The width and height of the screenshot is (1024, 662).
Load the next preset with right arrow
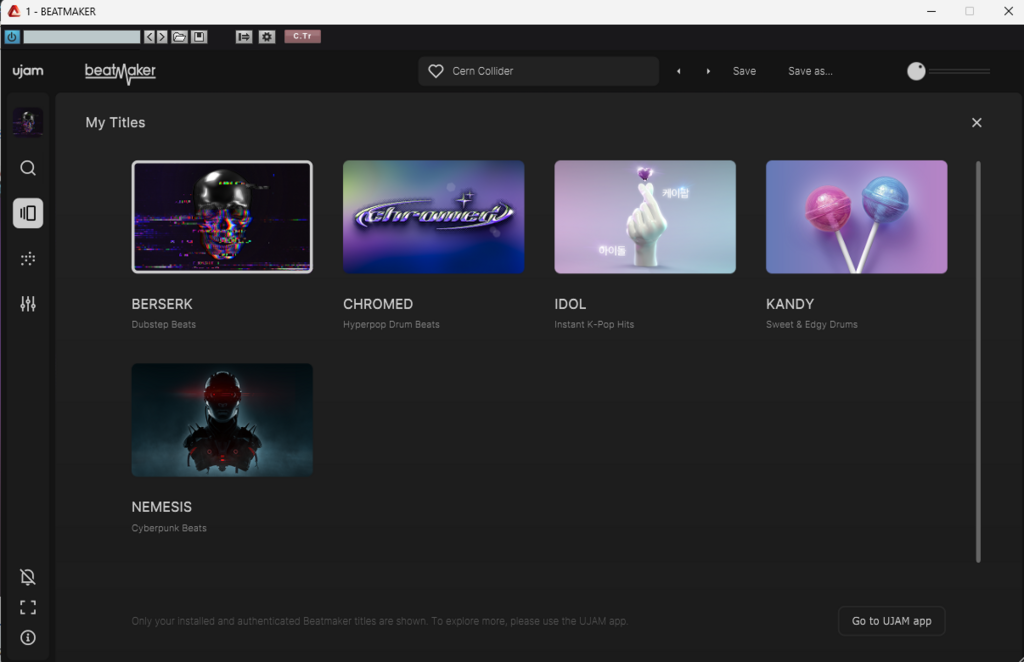tap(708, 71)
